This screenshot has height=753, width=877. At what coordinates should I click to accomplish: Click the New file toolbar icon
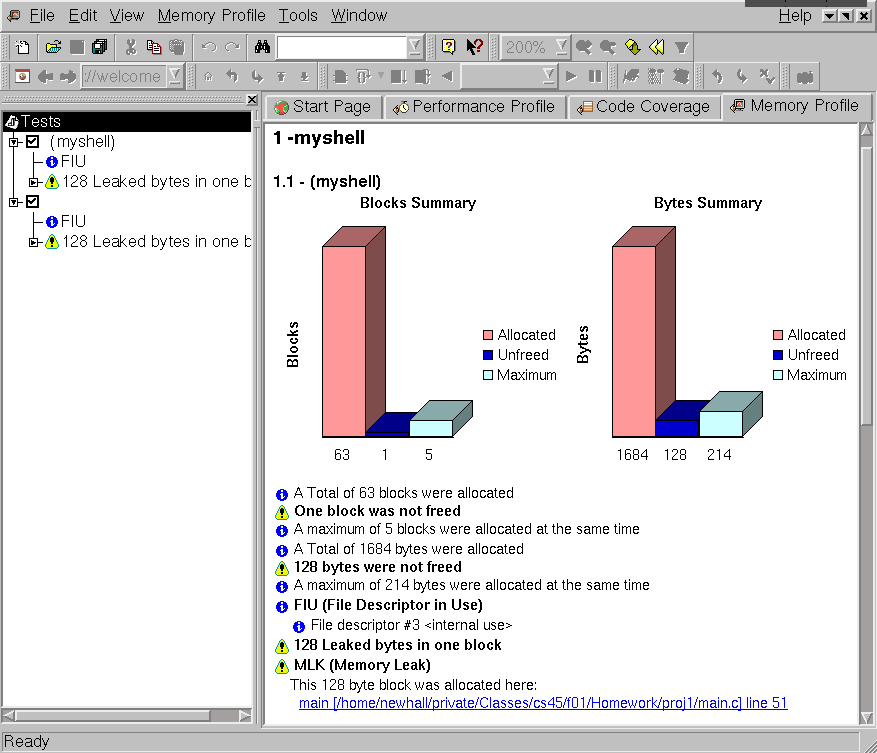(x=23, y=47)
